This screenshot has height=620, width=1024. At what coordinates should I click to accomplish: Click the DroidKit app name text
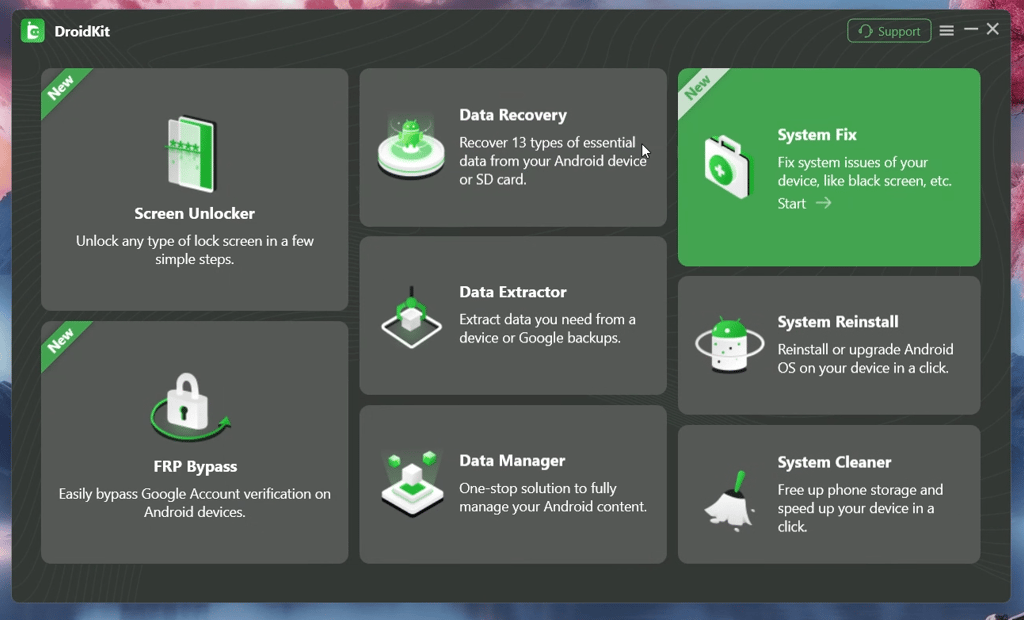(x=82, y=31)
